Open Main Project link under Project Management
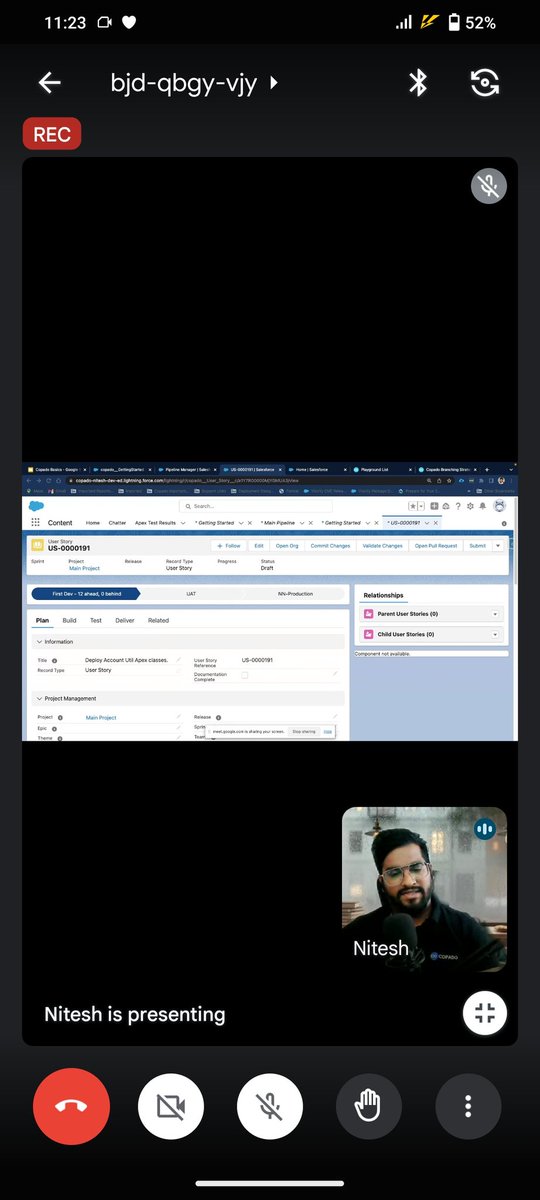This screenshot has height=1200, width=540. pyautogui.click(x=101, y=717)
